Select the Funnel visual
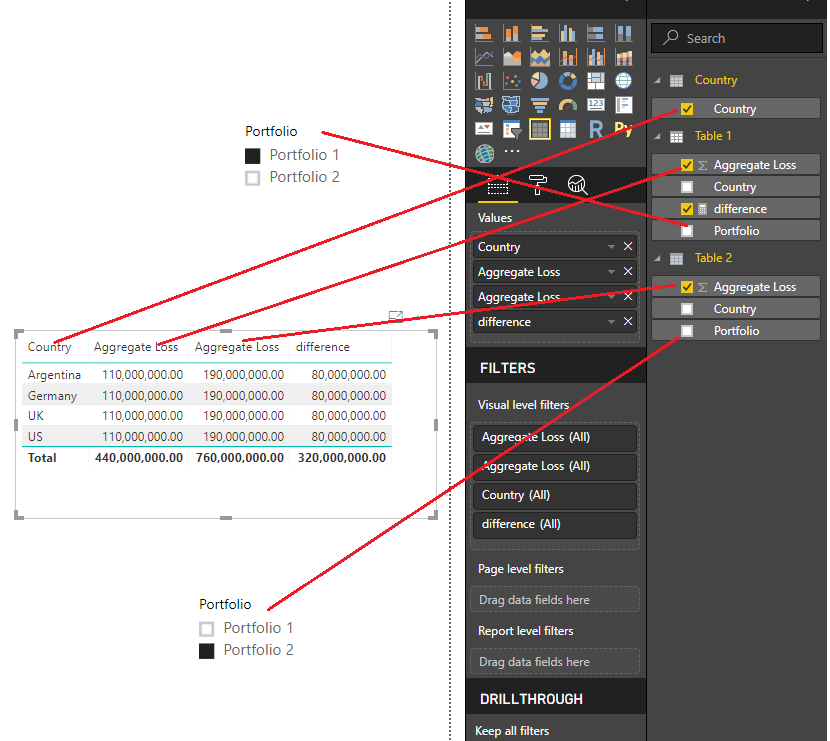Viewport: 830px width, 741px height. (539, 105)
